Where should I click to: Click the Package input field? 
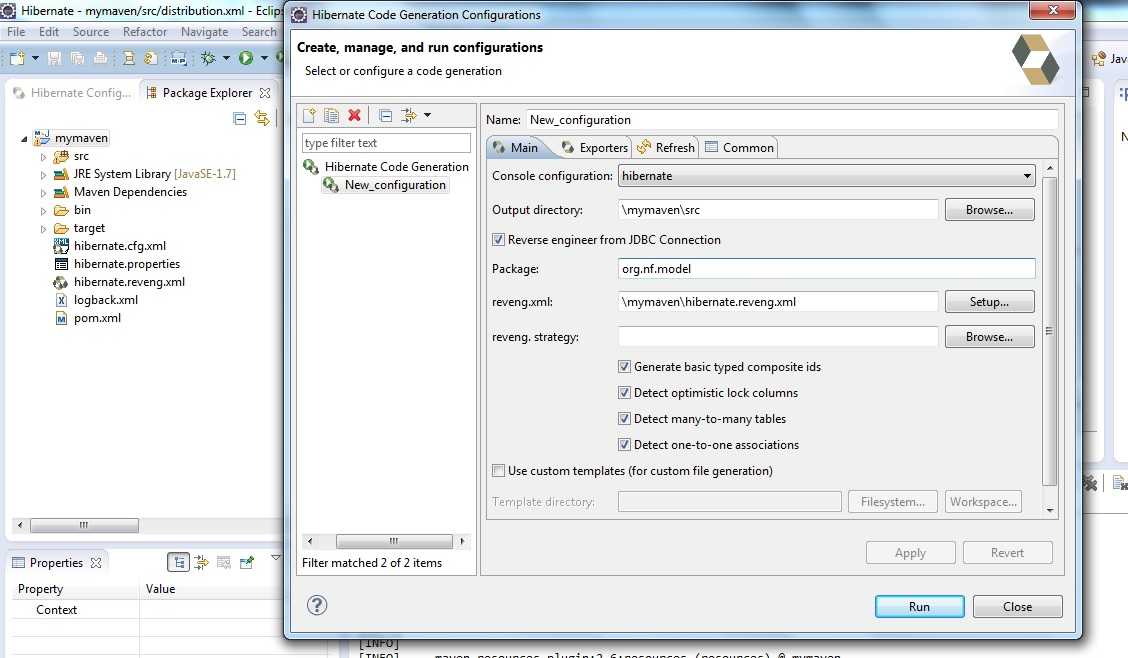tap(827, 269)
